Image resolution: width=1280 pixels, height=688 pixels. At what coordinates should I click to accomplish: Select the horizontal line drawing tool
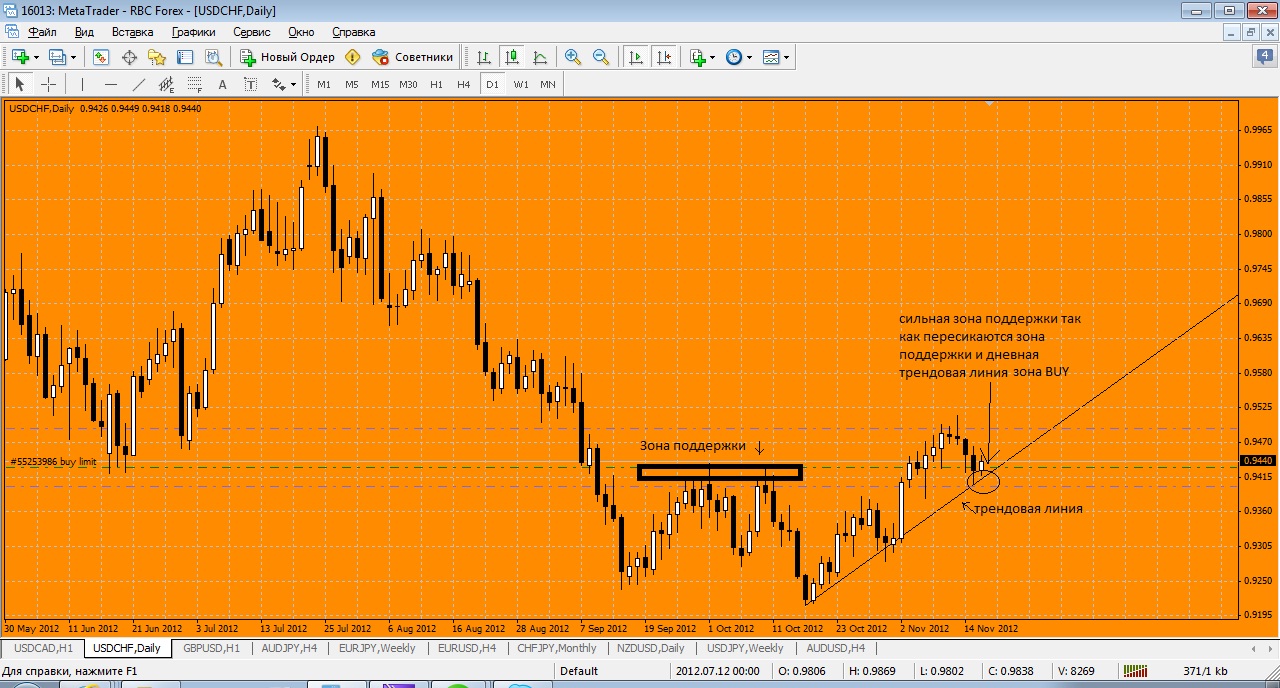tap(110, 85)
